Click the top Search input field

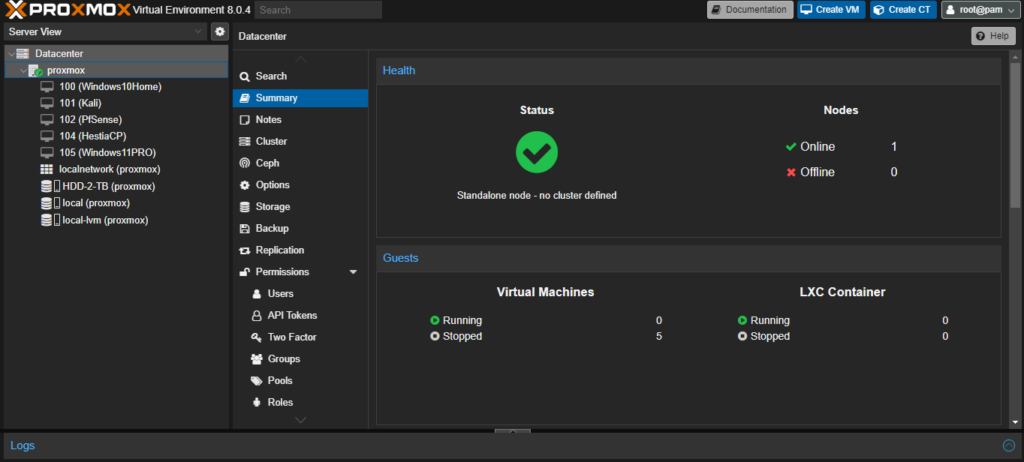318,10
